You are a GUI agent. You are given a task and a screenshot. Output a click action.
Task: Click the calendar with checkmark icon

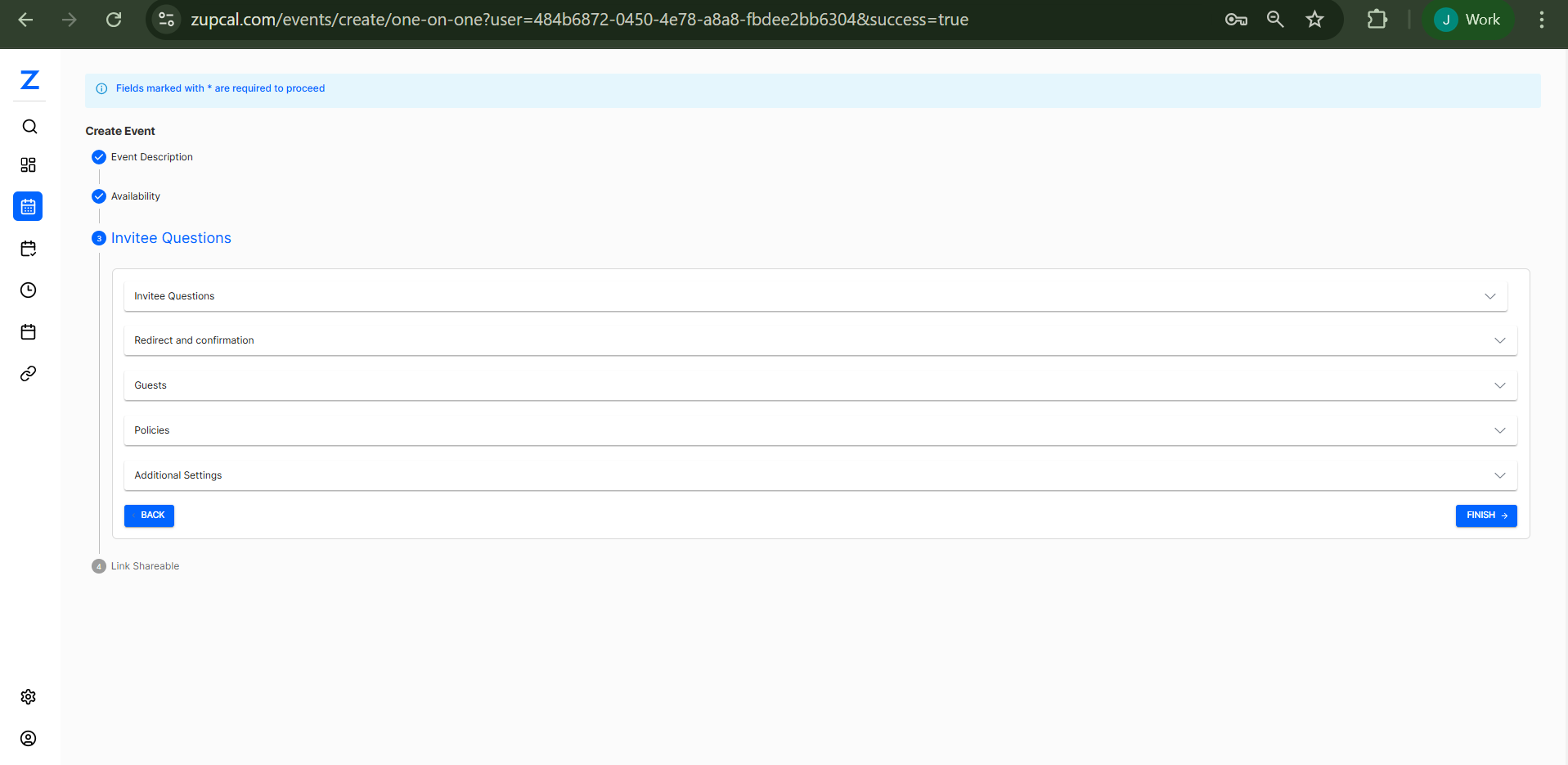(29, 249)
